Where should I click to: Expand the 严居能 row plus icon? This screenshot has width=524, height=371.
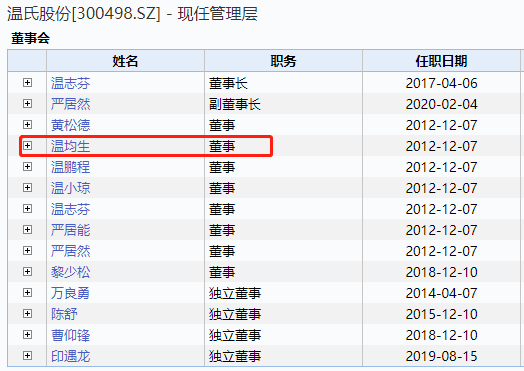pos(27,230)
